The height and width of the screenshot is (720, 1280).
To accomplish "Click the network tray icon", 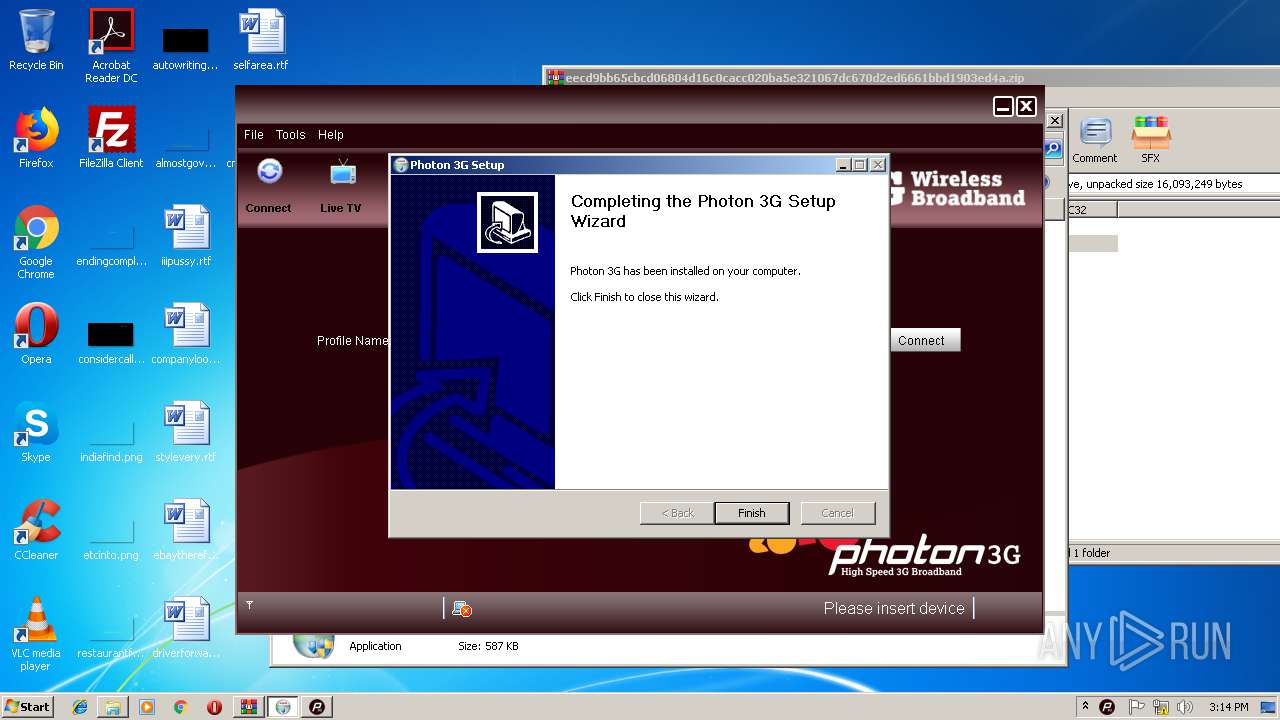I will (1160, 707).
